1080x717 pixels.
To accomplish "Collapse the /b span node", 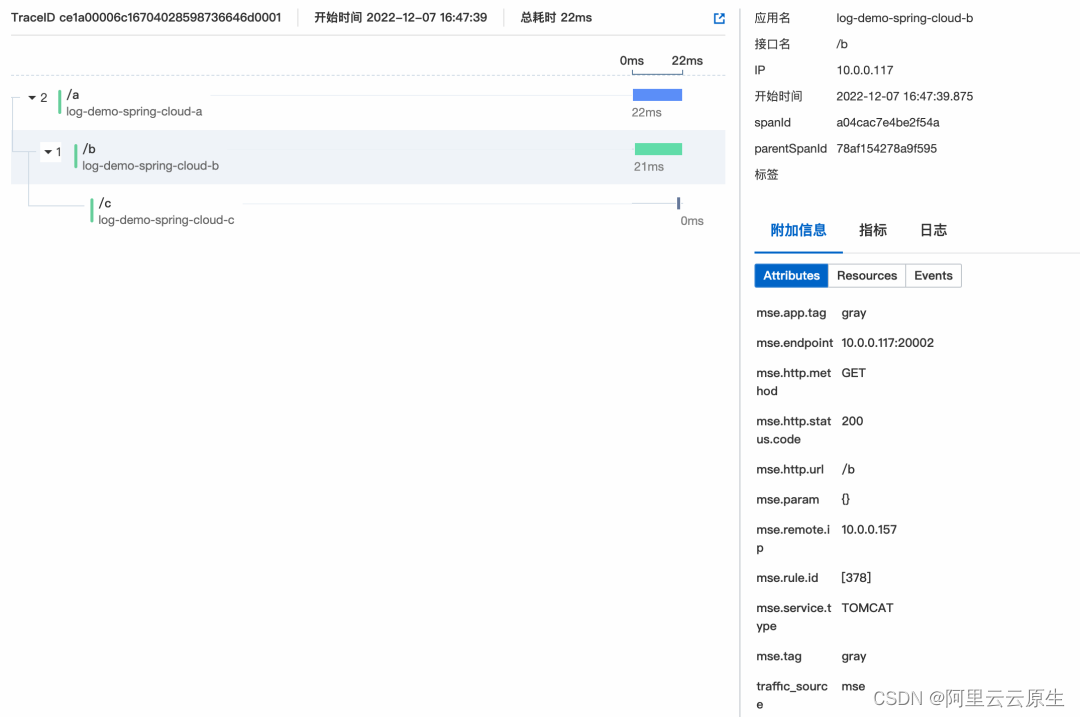I will coord(48,152).
